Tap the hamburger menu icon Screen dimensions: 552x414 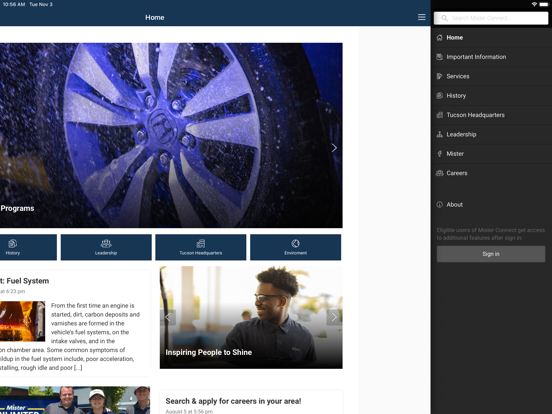coord(421,17)
